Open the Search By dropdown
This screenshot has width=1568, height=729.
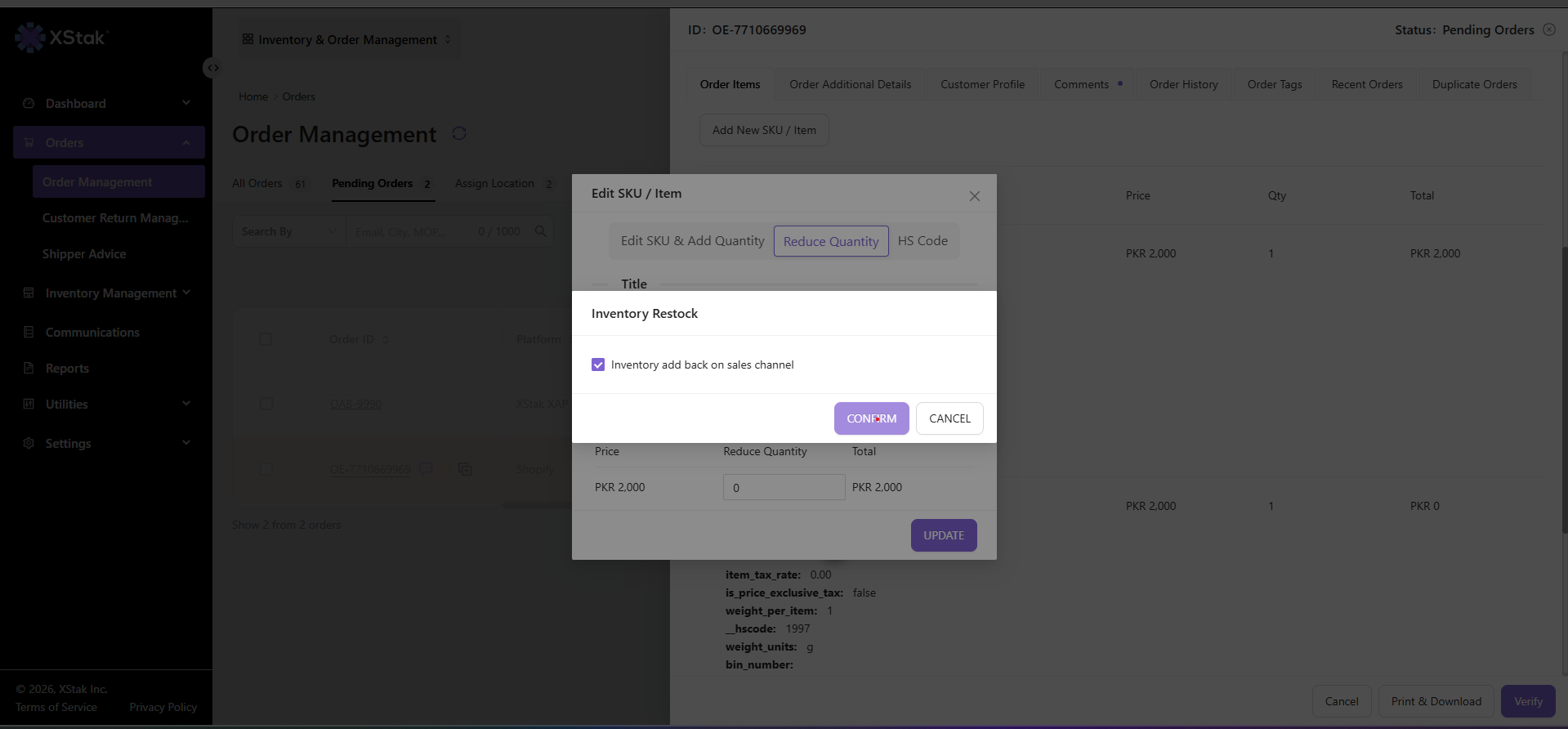[289, 231]
